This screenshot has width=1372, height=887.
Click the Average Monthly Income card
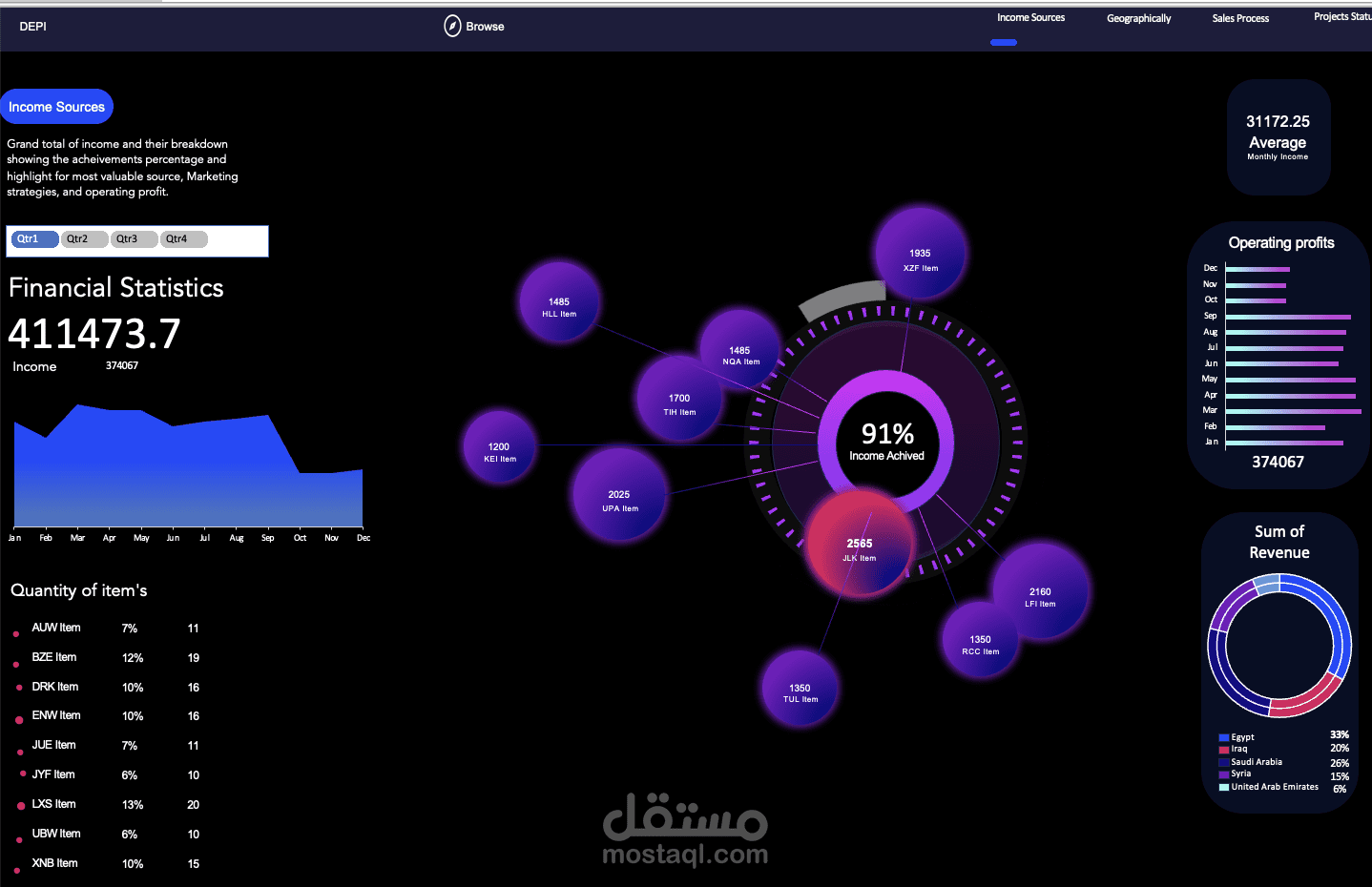point(1278,137)
